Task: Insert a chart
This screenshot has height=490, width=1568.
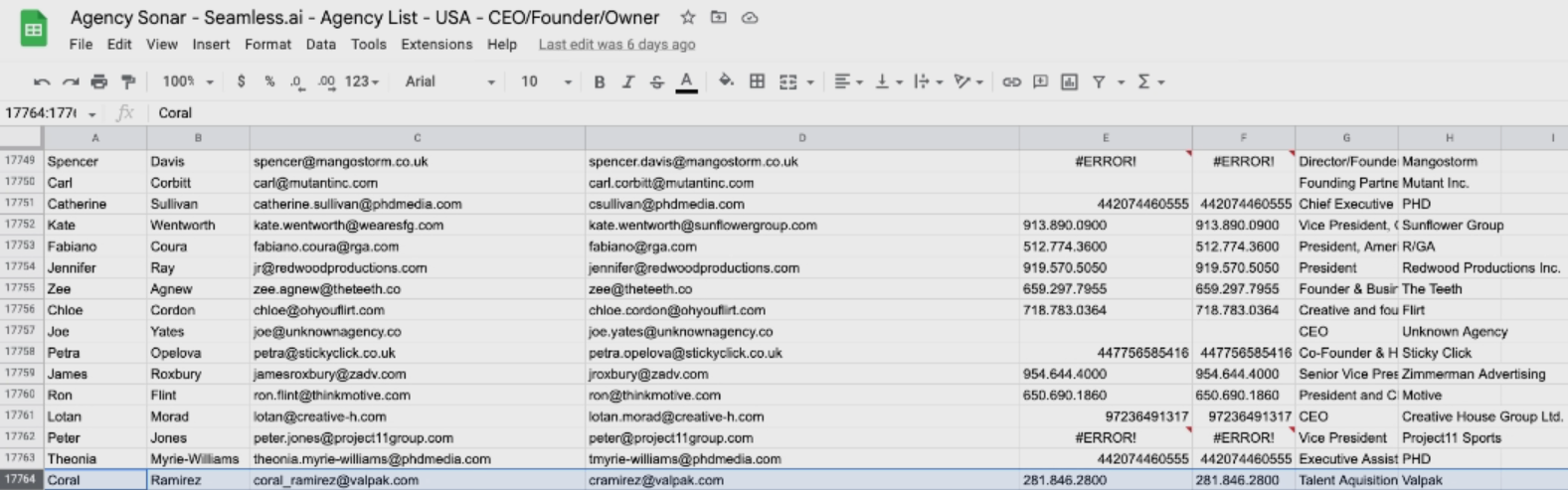Action: (x=1069, y=82)
